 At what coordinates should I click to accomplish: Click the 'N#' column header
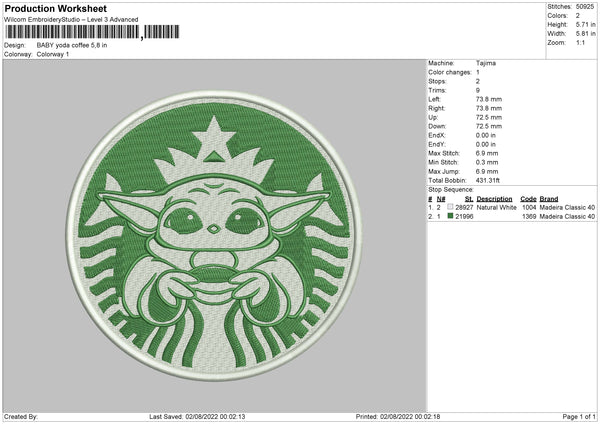click(x=441, y=199)
